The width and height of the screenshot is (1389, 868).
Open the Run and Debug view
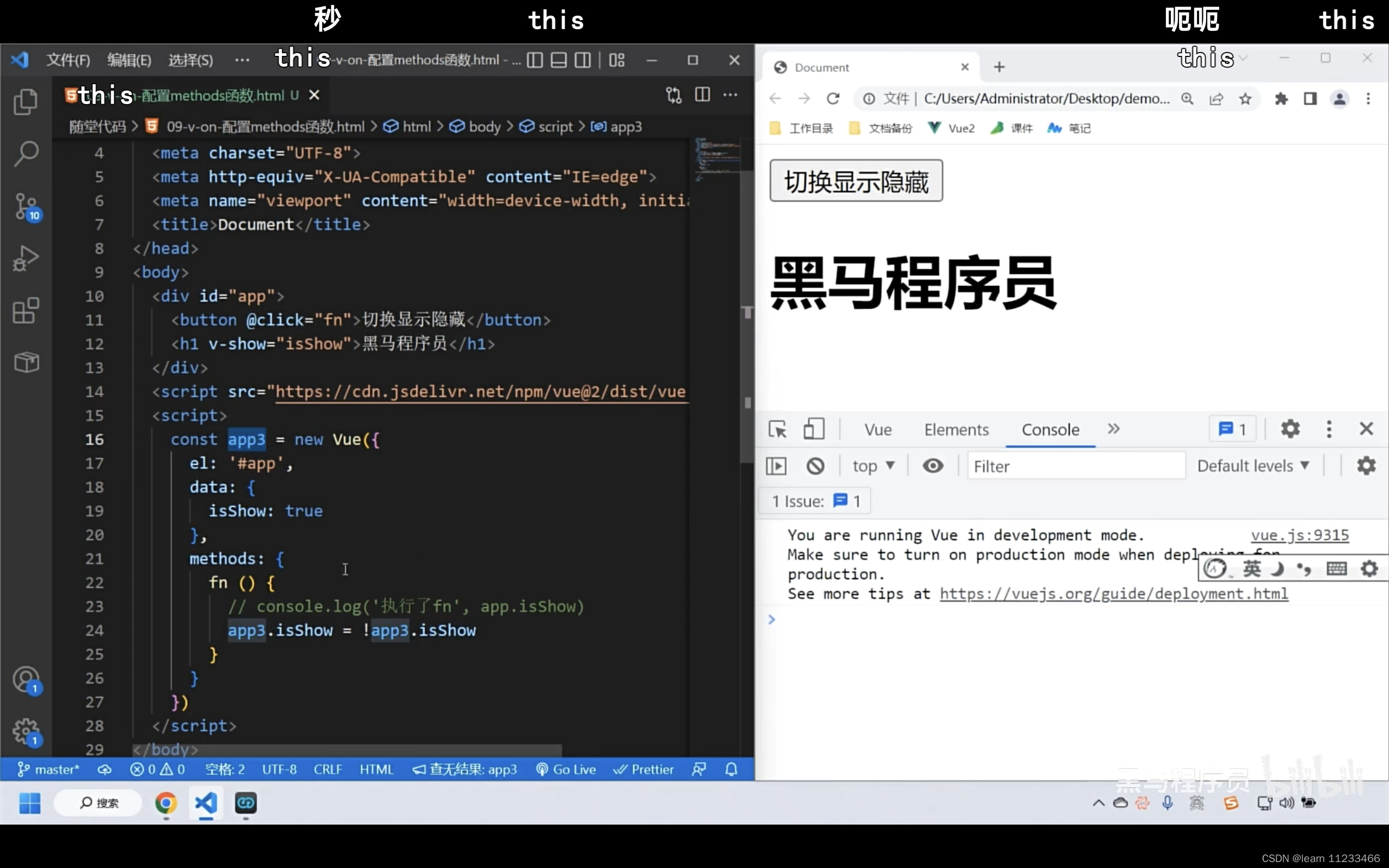pyautogui.click(x=26, y=258)
